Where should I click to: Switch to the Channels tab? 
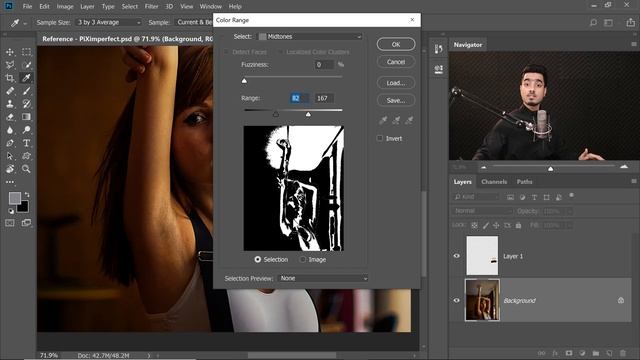click(x=494, y=182)
